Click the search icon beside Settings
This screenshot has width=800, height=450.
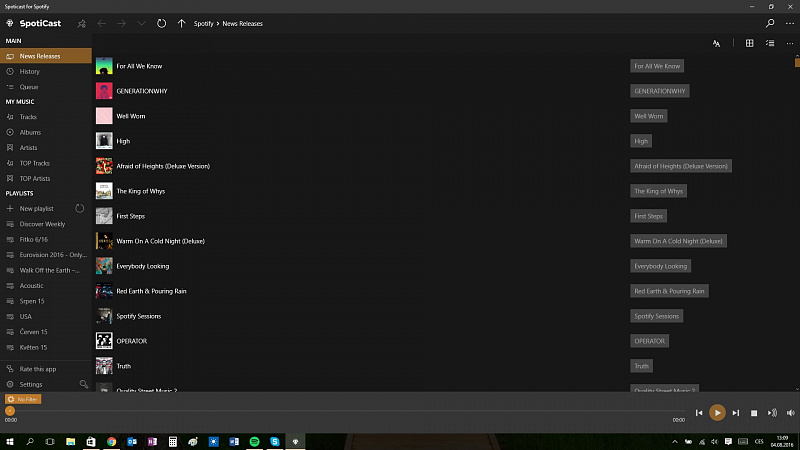pyautogui.click(x=84, y=384)
